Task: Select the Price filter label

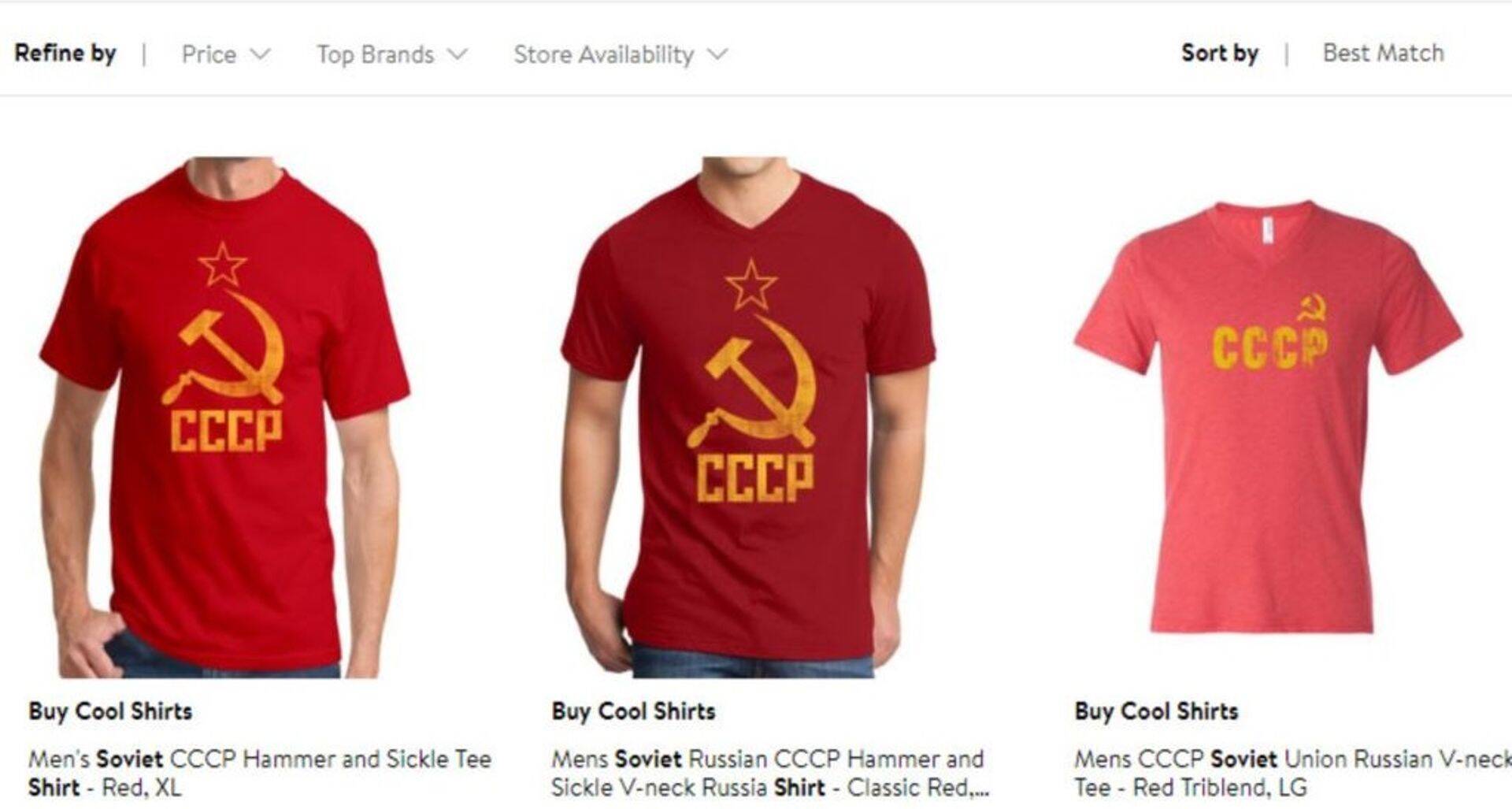Action: tap(209, 54)
